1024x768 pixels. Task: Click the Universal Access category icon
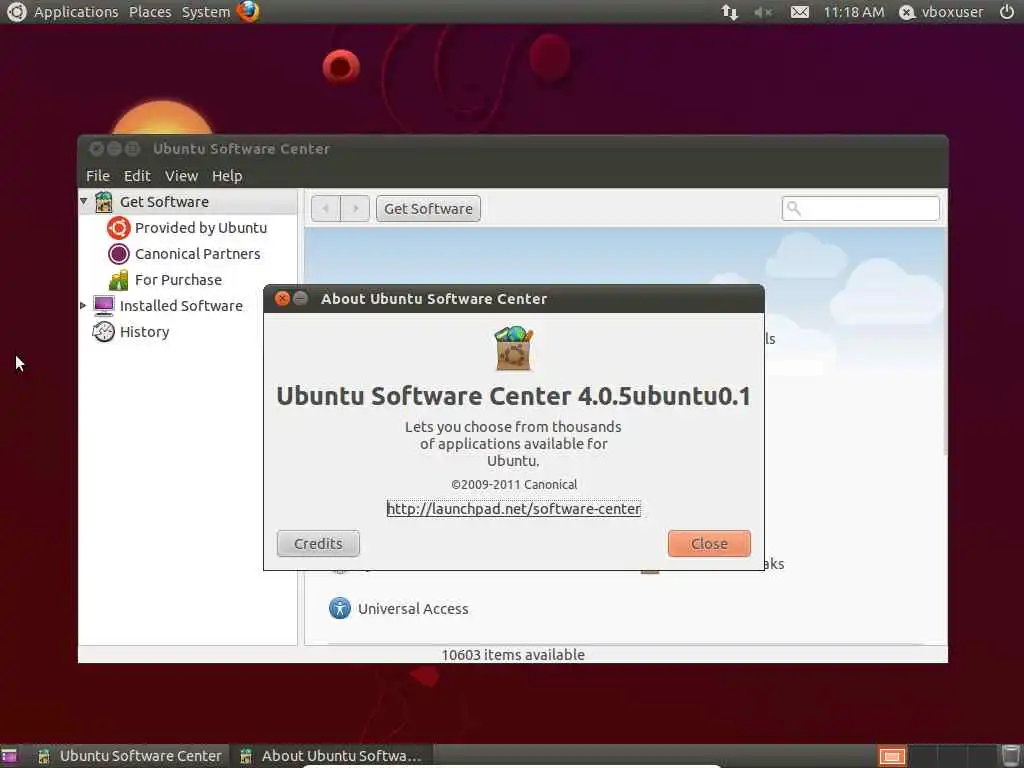(x=340, y=608)
